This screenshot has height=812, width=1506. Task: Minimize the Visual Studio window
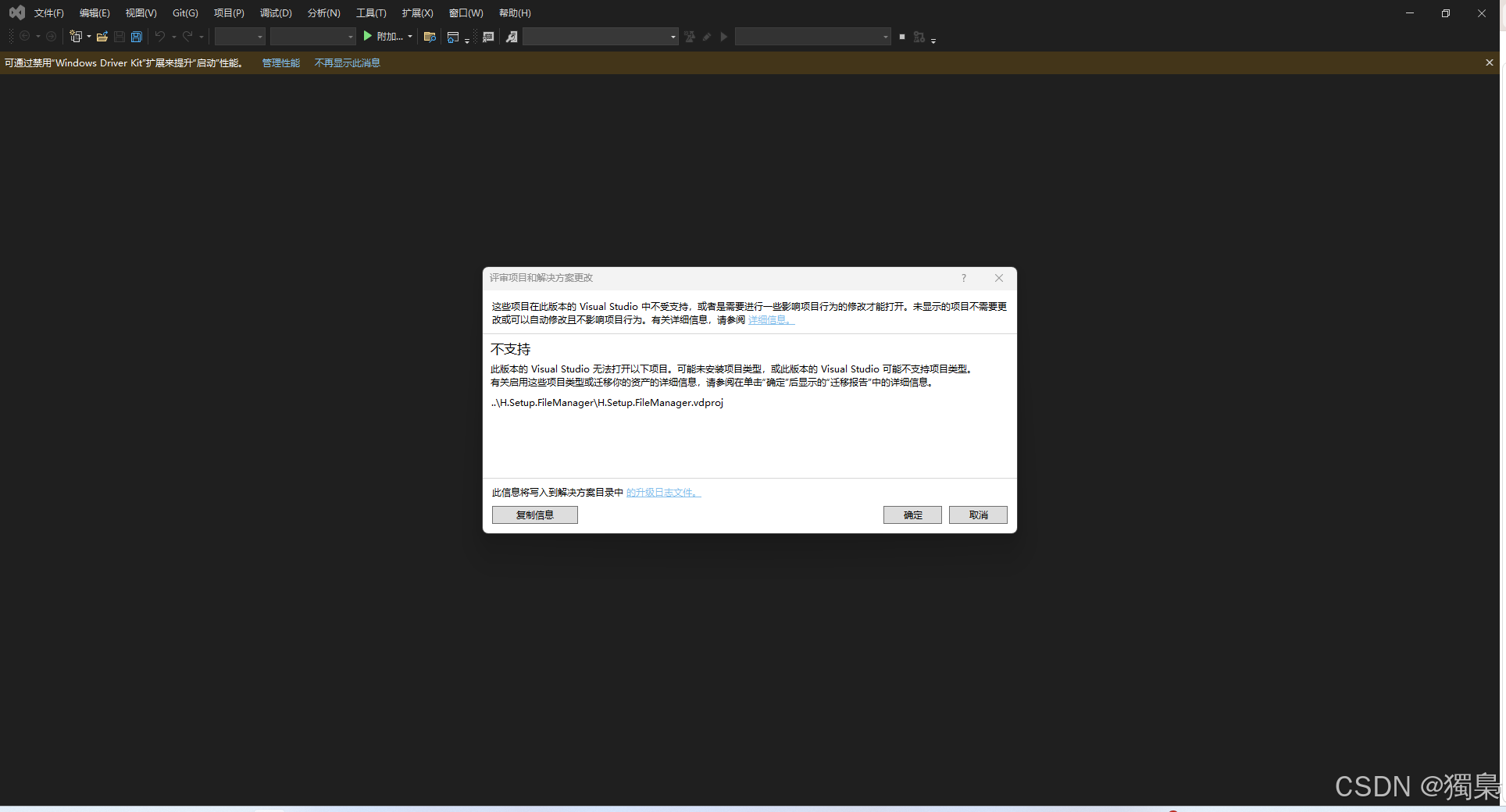[x=1410, y=12]
